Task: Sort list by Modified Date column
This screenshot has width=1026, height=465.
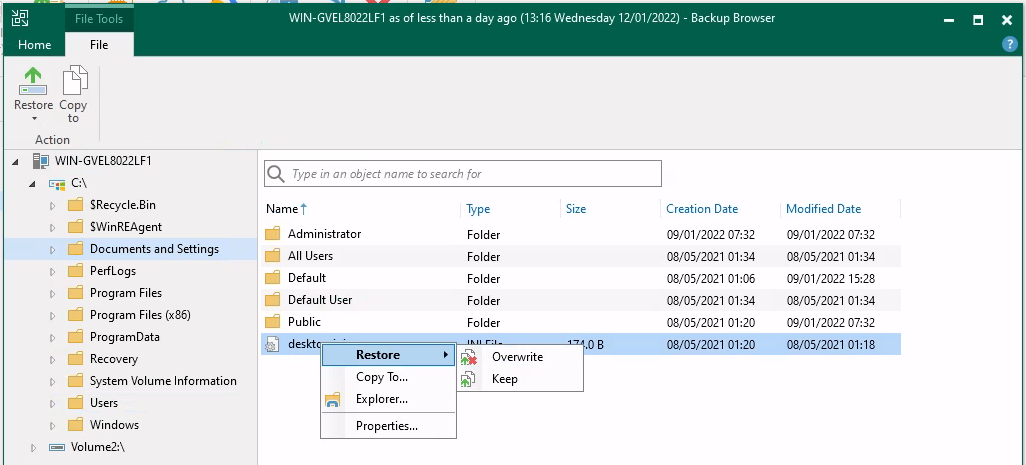Action: click(x=823, y=209)
